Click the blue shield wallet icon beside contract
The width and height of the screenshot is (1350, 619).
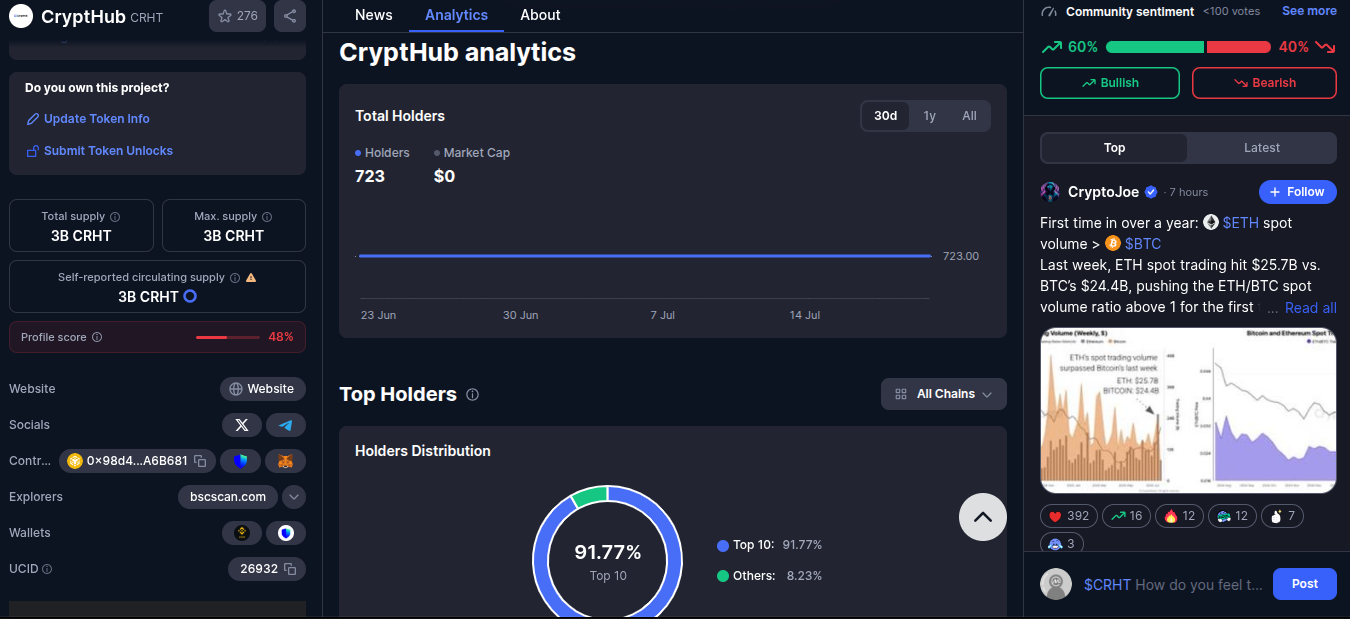240,461
